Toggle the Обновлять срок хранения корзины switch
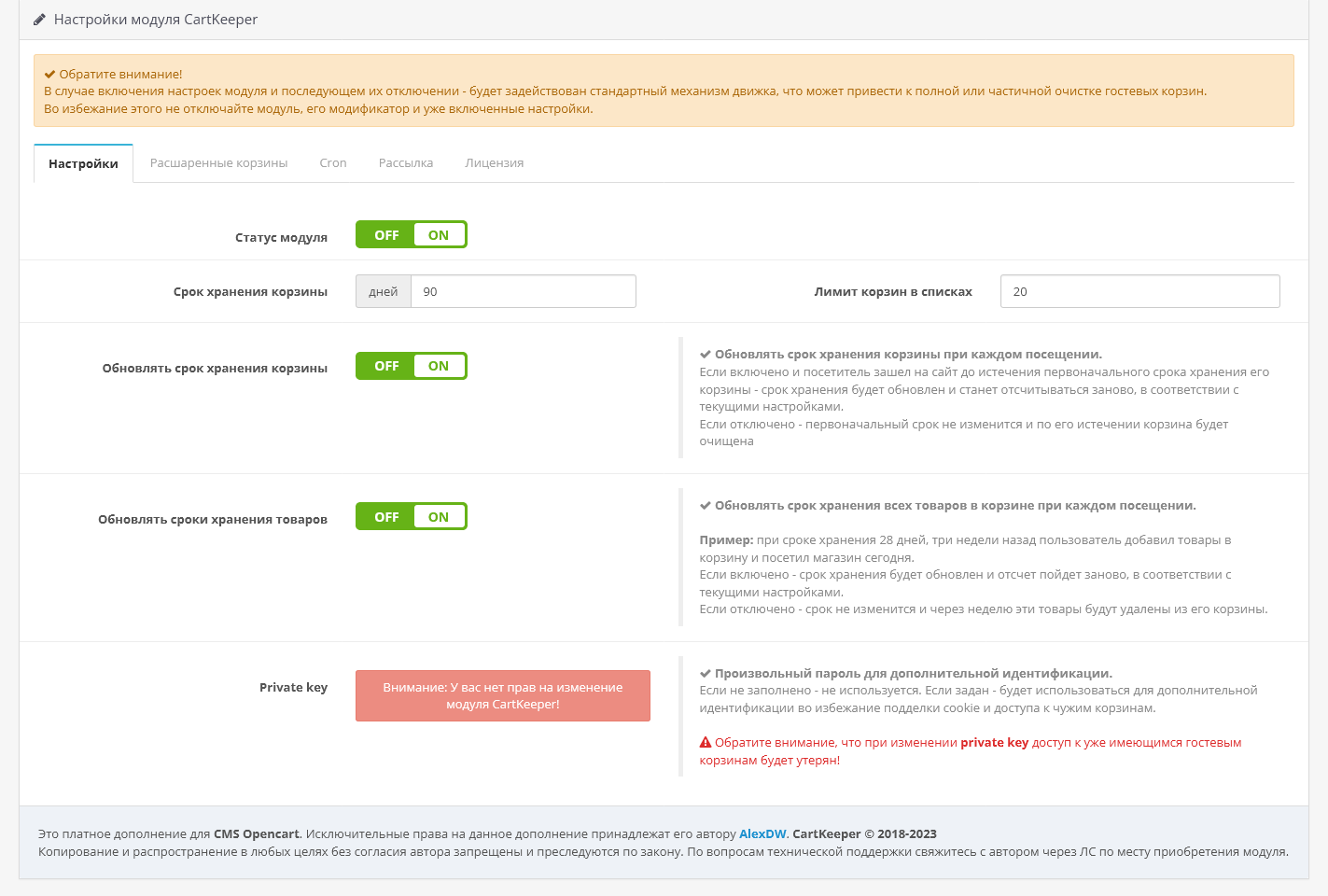Viewport: 1328px width, 896px height. 412,366
